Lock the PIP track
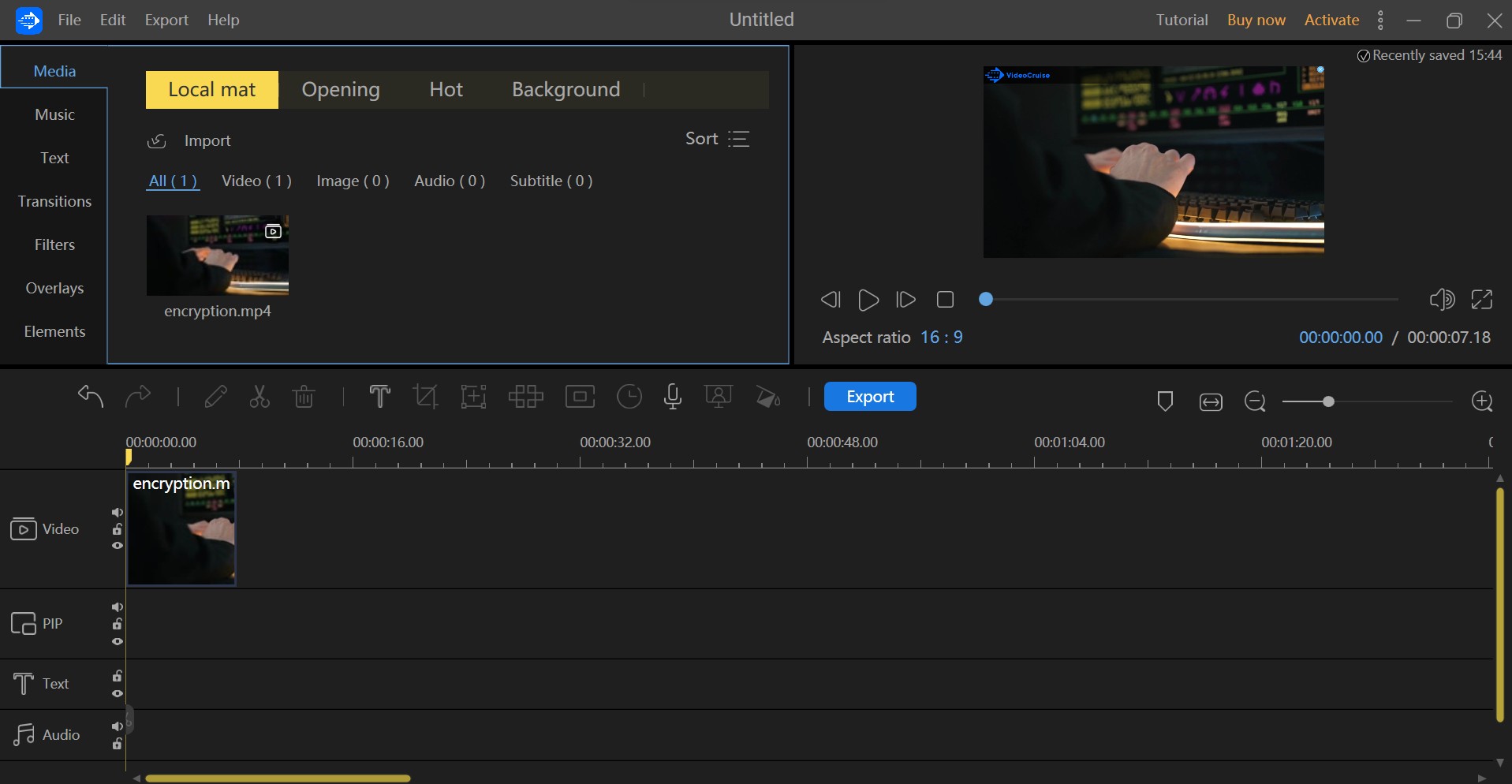This screenshot has width=1512, height=784. 118,624
